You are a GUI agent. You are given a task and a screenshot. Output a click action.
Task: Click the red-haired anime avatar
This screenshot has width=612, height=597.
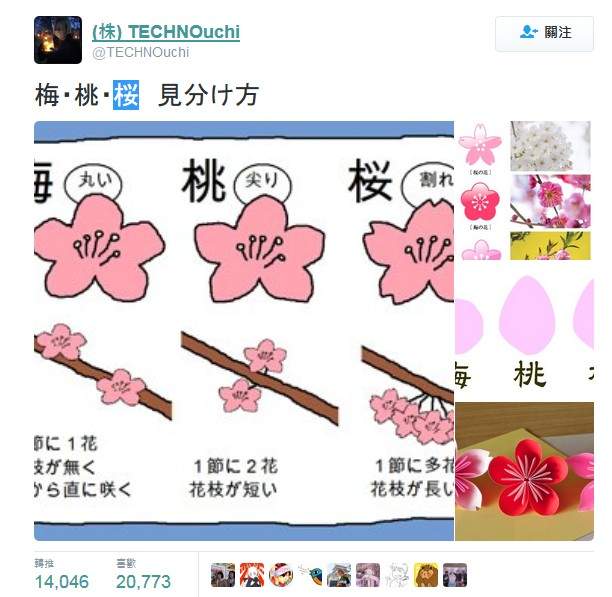[252, 575]
